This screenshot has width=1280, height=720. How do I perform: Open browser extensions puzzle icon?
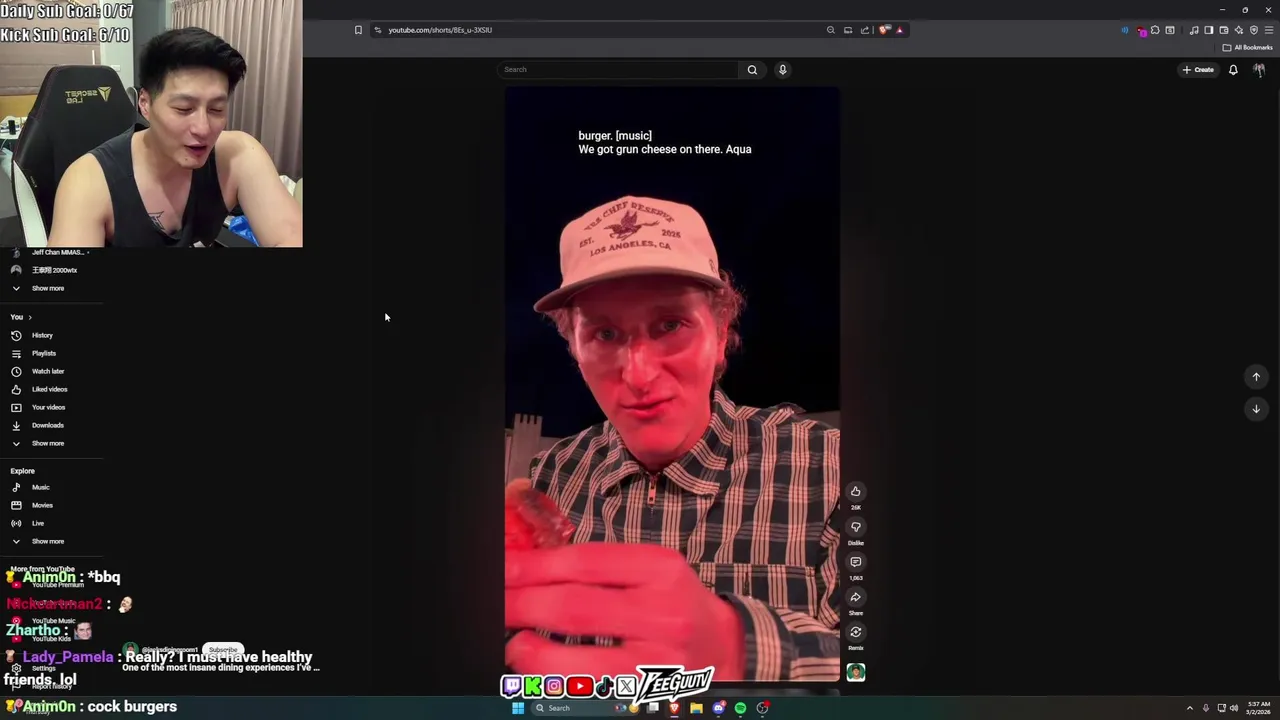(x=1155, y=30)
